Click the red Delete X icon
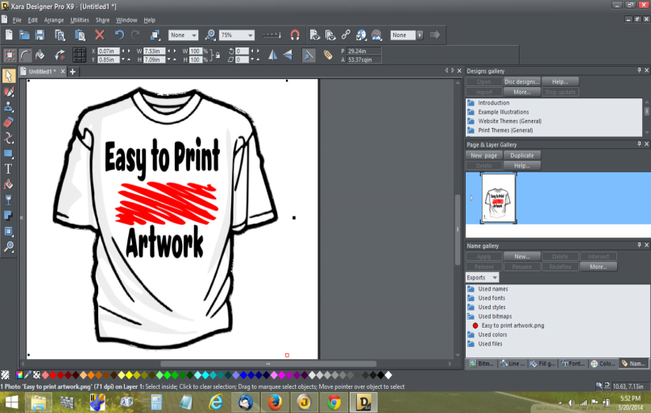Screen dimensions: 651x413 point(99,35)
